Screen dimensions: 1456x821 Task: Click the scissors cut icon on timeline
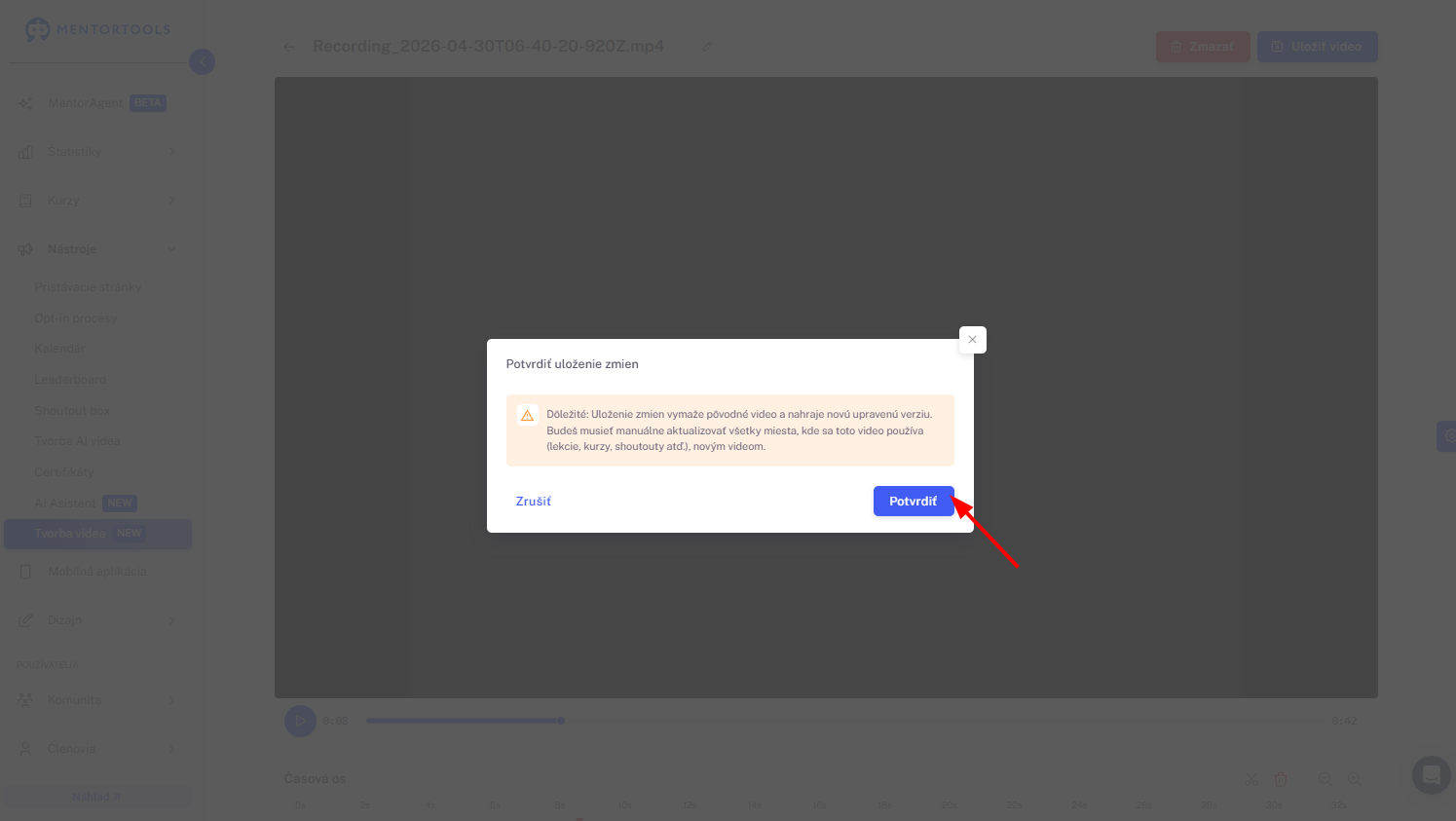pos(1251,779)
